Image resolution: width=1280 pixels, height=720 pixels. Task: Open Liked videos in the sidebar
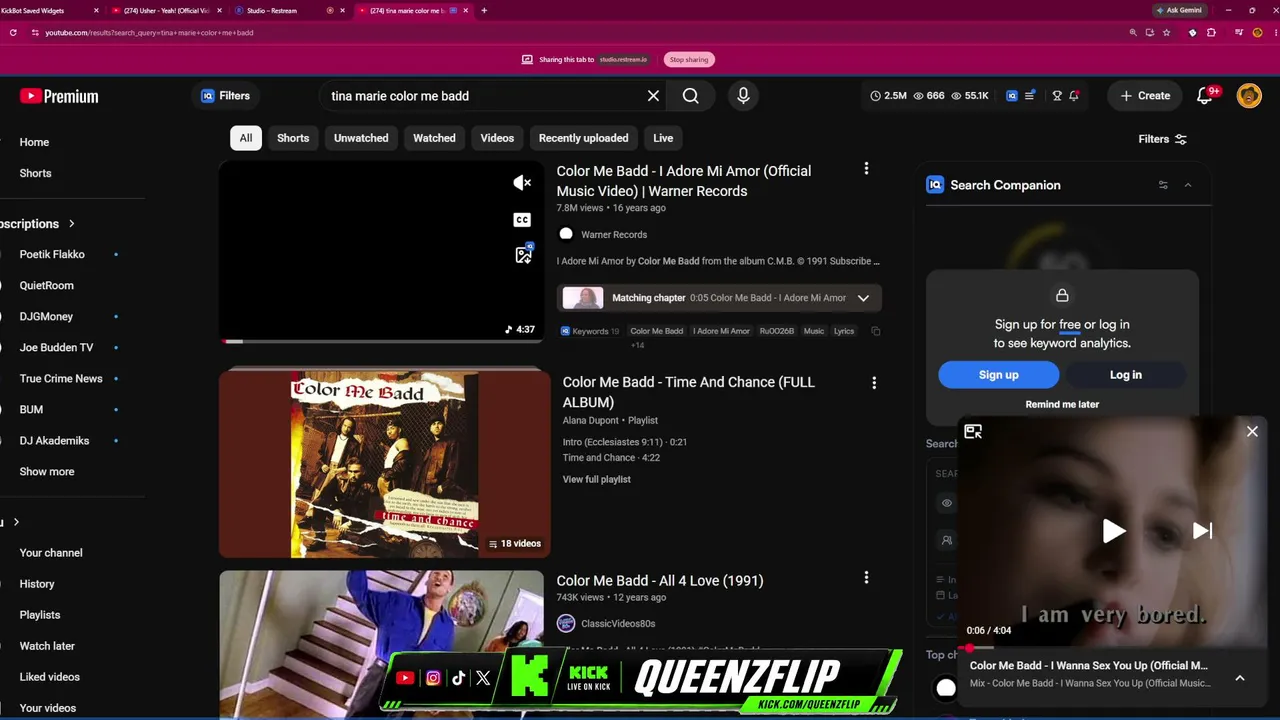(x=50, y=677)
